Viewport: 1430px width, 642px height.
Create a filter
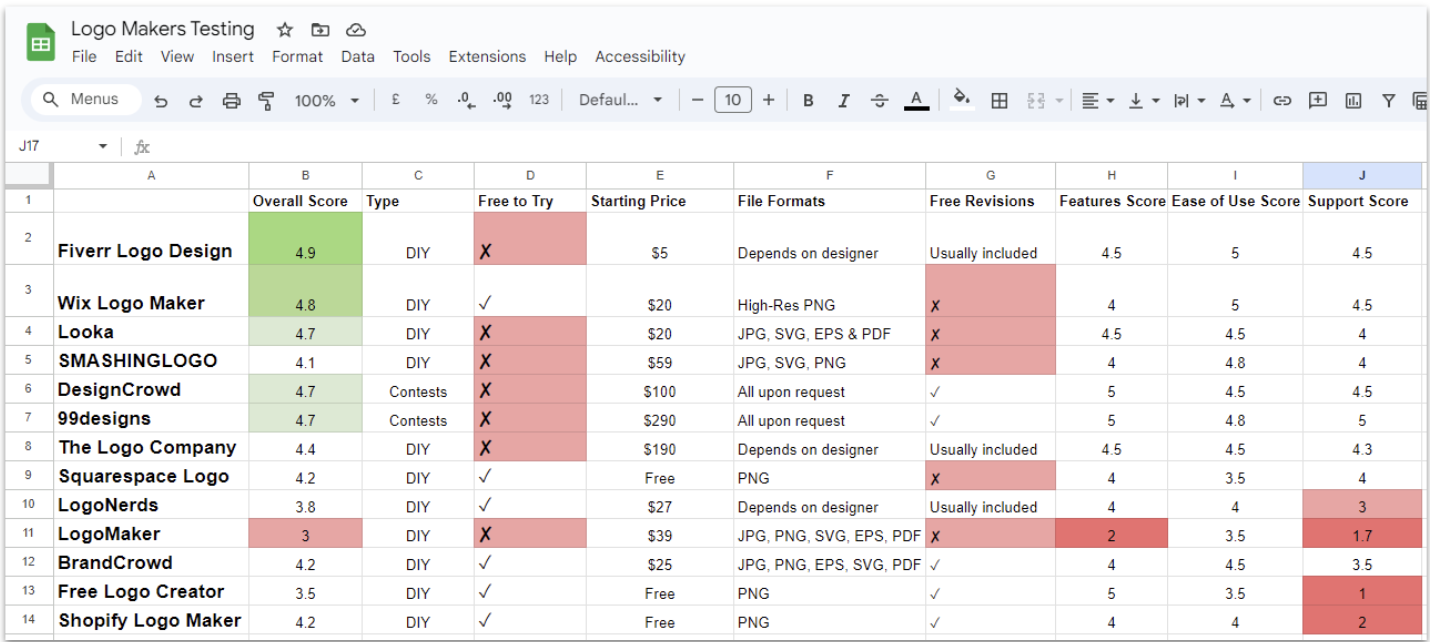coord(1388,99)
